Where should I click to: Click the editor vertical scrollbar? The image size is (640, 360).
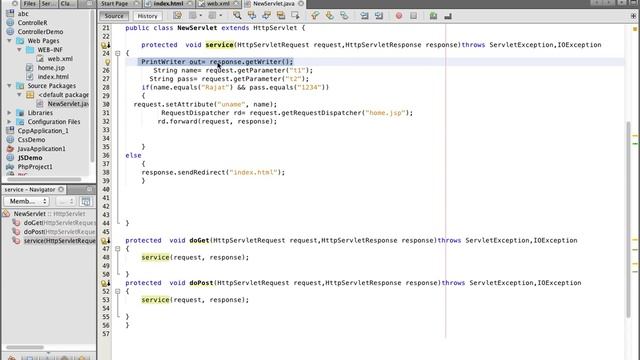pyautogui.click(x=629, y=219)
